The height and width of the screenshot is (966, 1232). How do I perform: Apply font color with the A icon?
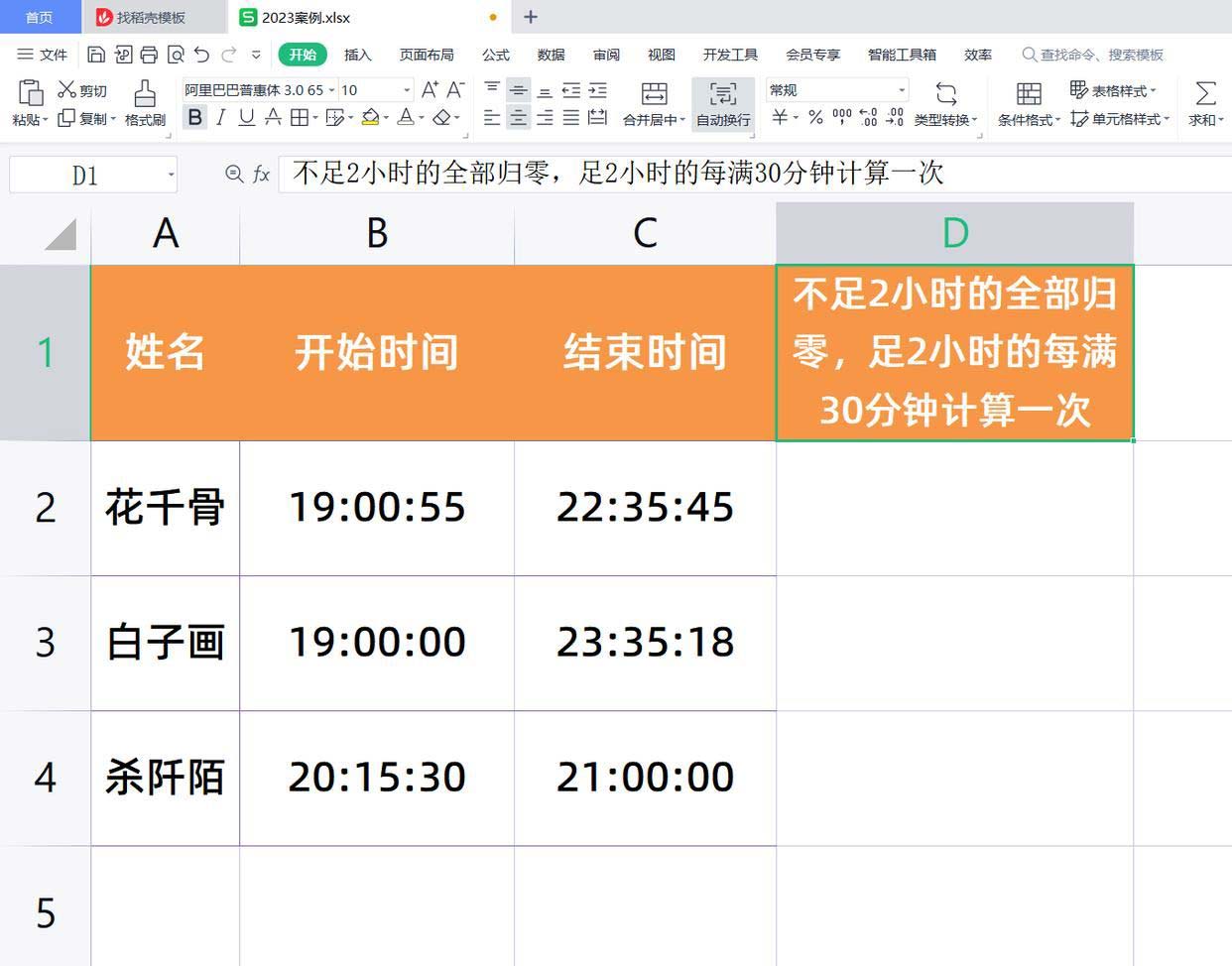(405, 118)
